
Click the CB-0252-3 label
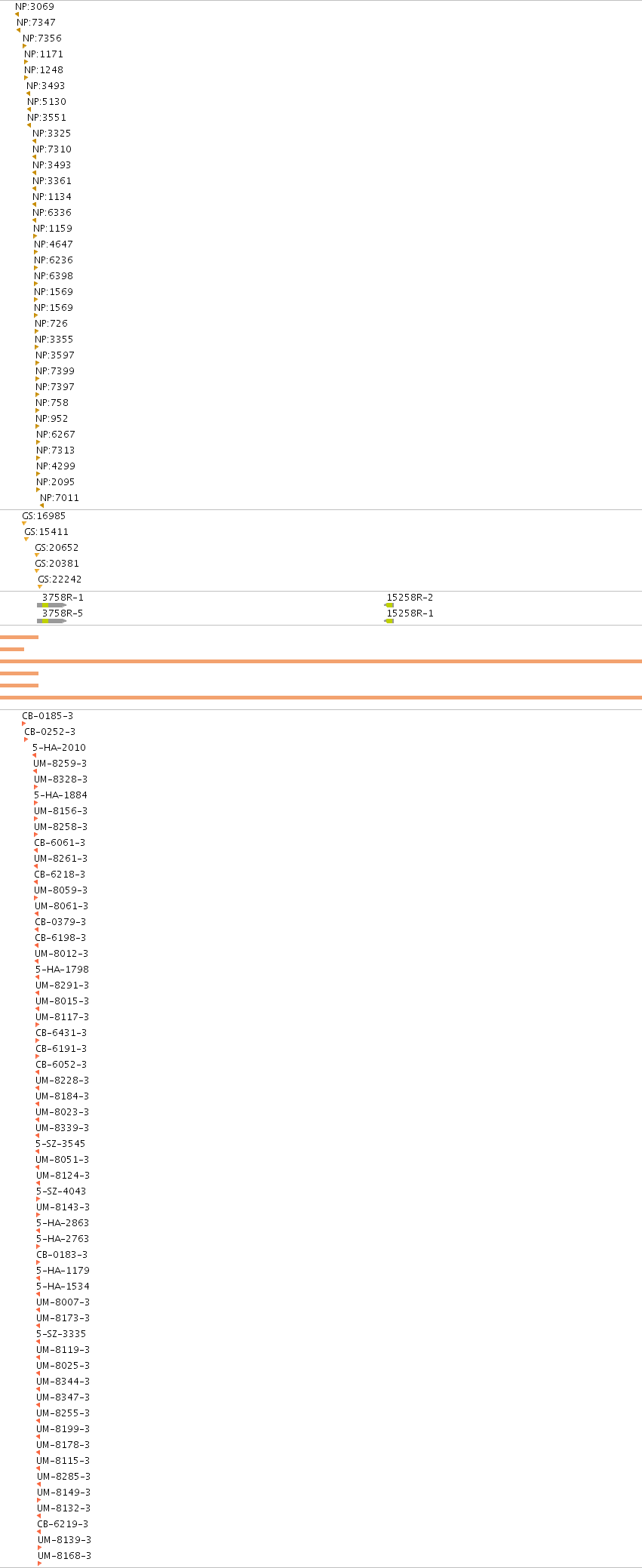(50, 732)
